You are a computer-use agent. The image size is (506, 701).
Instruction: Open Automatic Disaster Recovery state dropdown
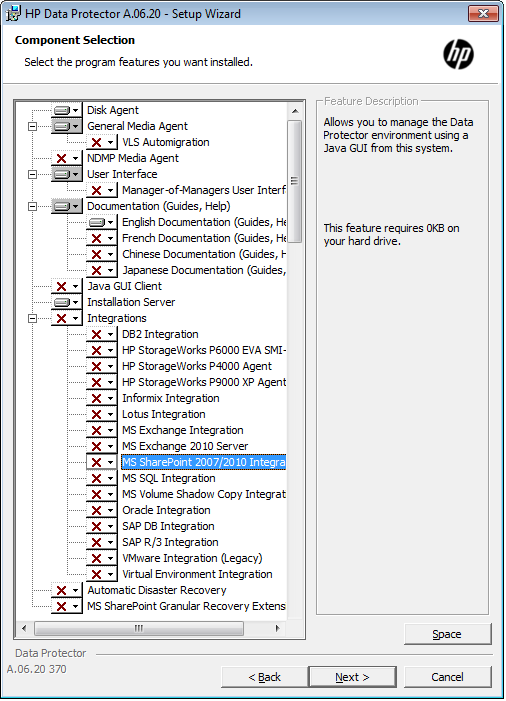[x=67, y=591]
